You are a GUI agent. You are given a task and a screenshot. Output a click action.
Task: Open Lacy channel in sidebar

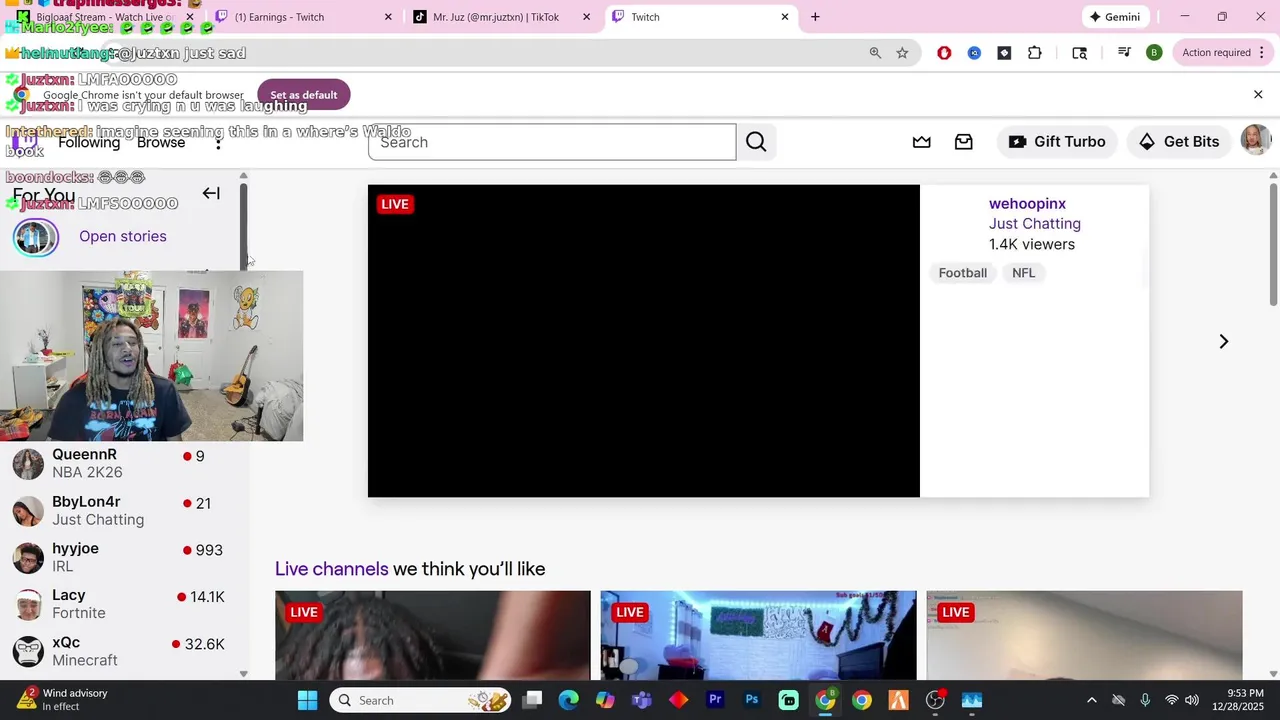coord(124,604)
